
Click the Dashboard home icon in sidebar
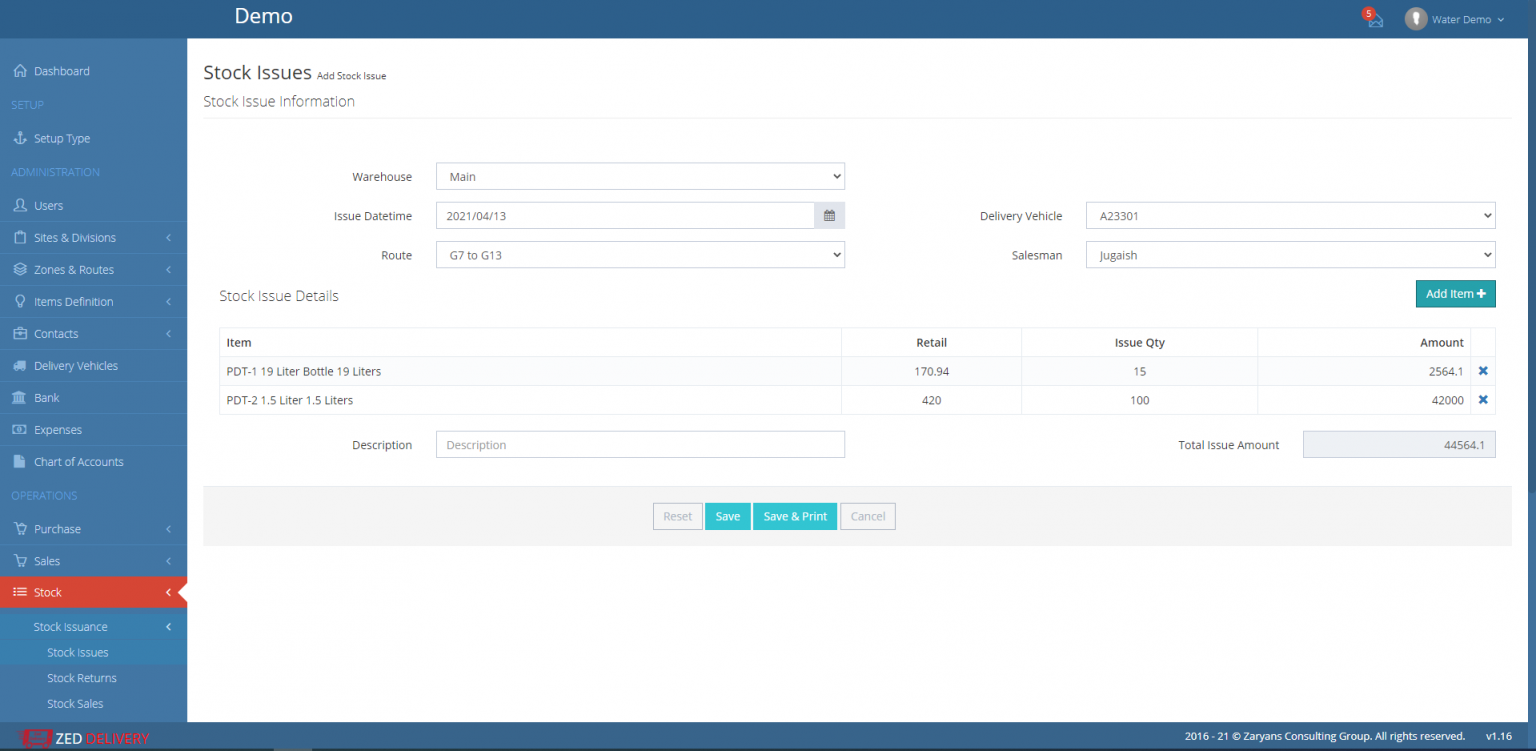[x=19, y=71]
